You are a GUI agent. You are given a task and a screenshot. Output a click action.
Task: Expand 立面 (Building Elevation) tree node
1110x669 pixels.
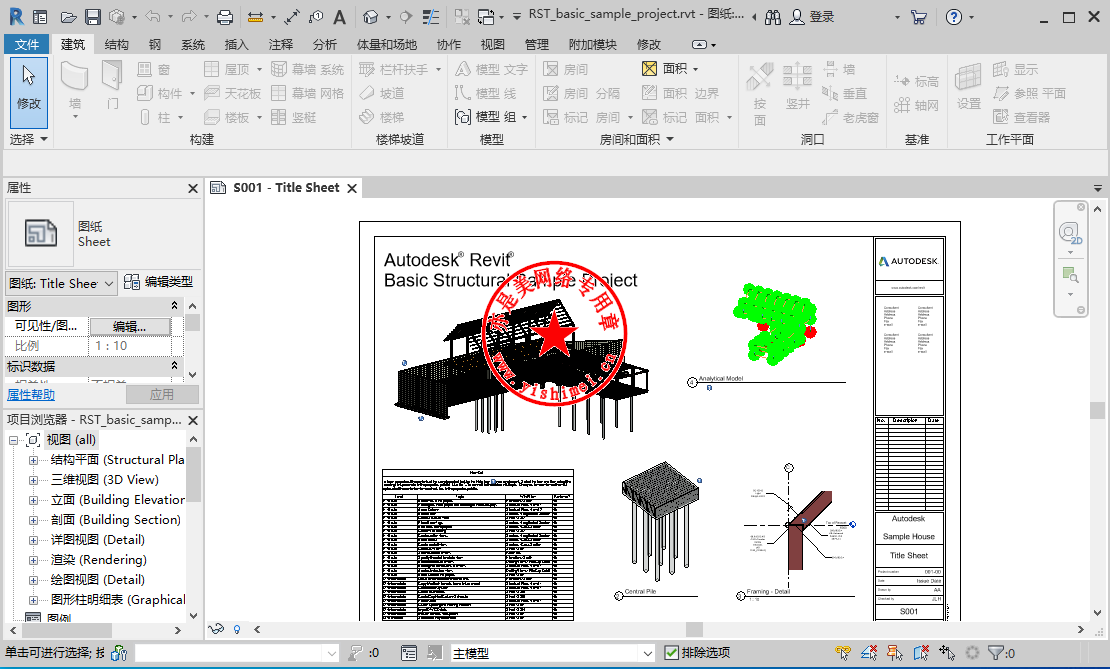tap(33, 500)
